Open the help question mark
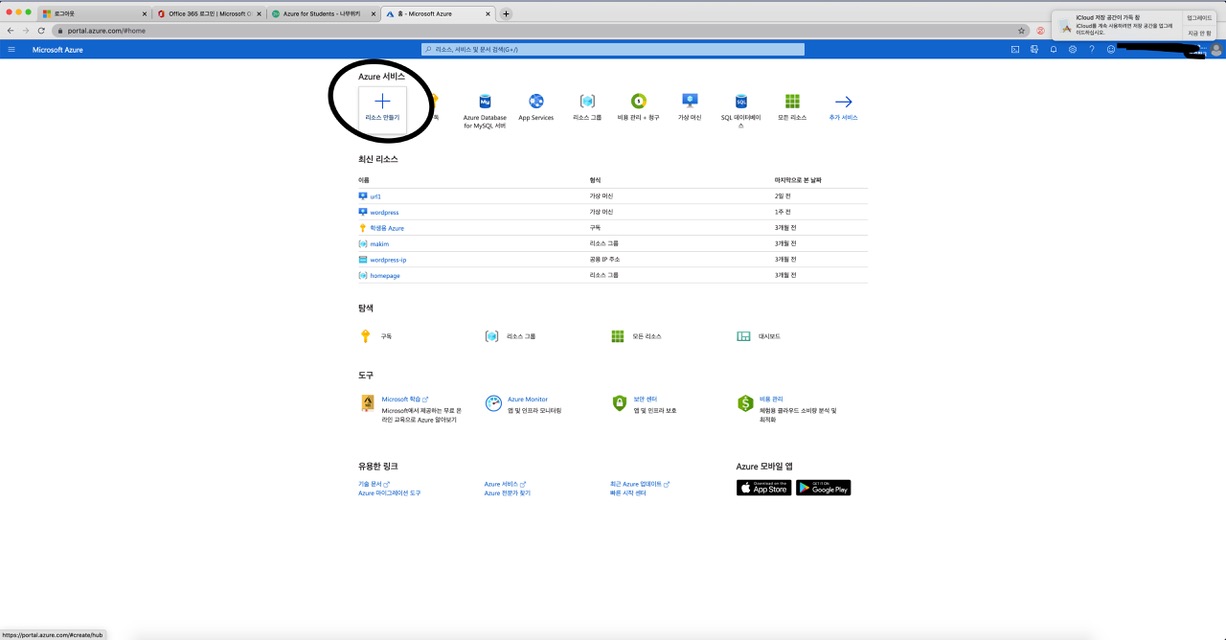Image resolution: width=1226 pixels, height=640 pixels. tap(1091, 49)
